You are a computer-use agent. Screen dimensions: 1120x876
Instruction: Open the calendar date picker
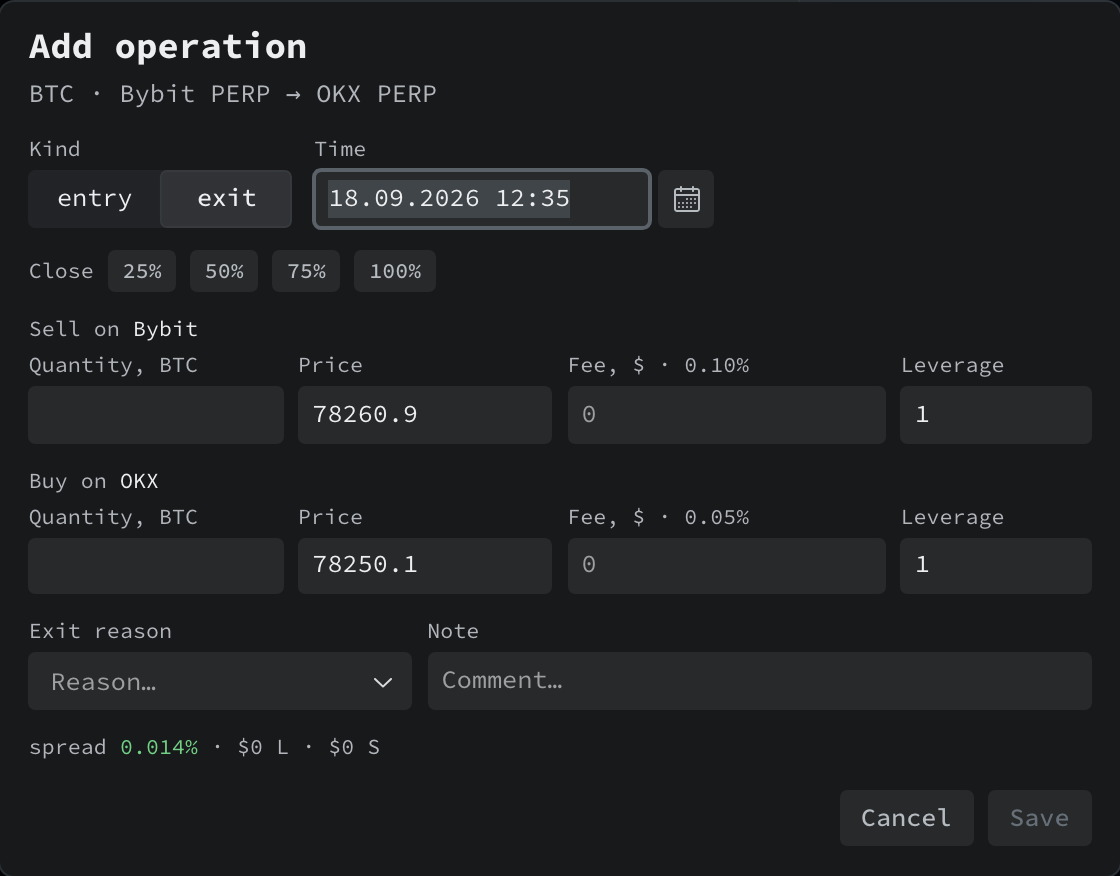(686, 199)
